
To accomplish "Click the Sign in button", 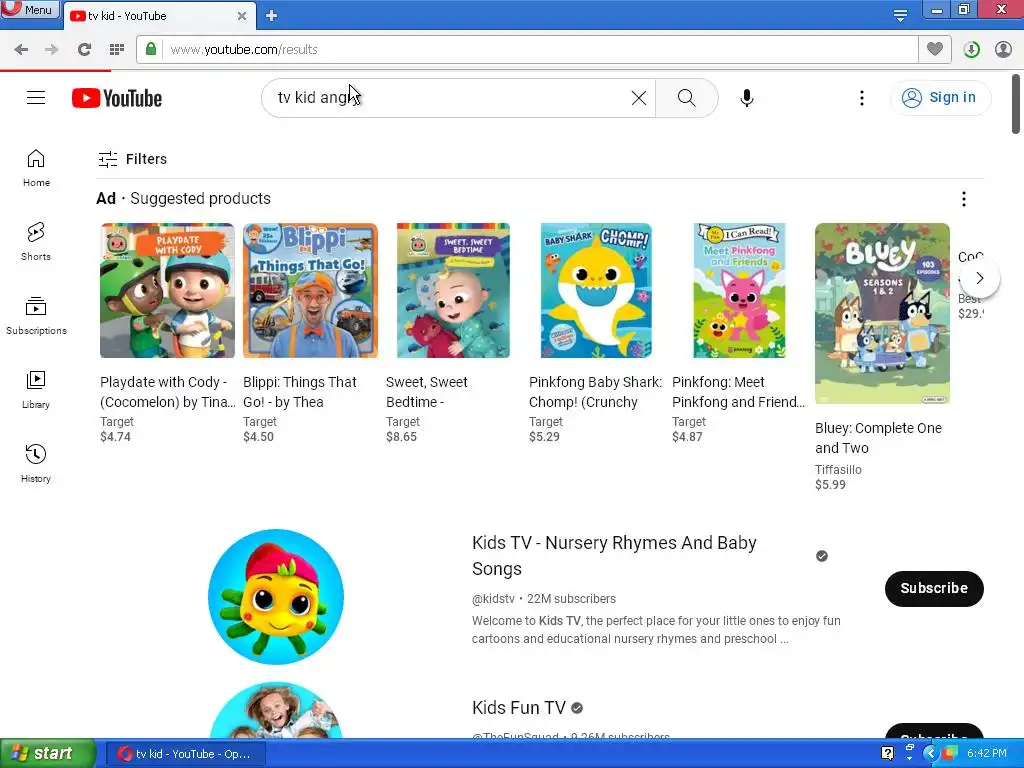I will 940,98.
